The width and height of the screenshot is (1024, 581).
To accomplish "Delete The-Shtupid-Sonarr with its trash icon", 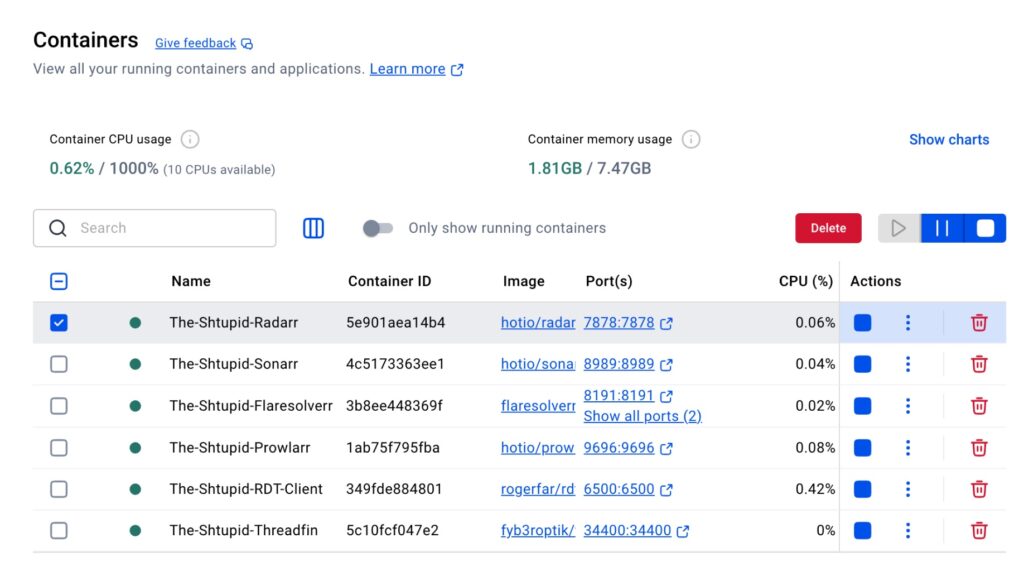I will pyautogui.click(x=979, y=364).
